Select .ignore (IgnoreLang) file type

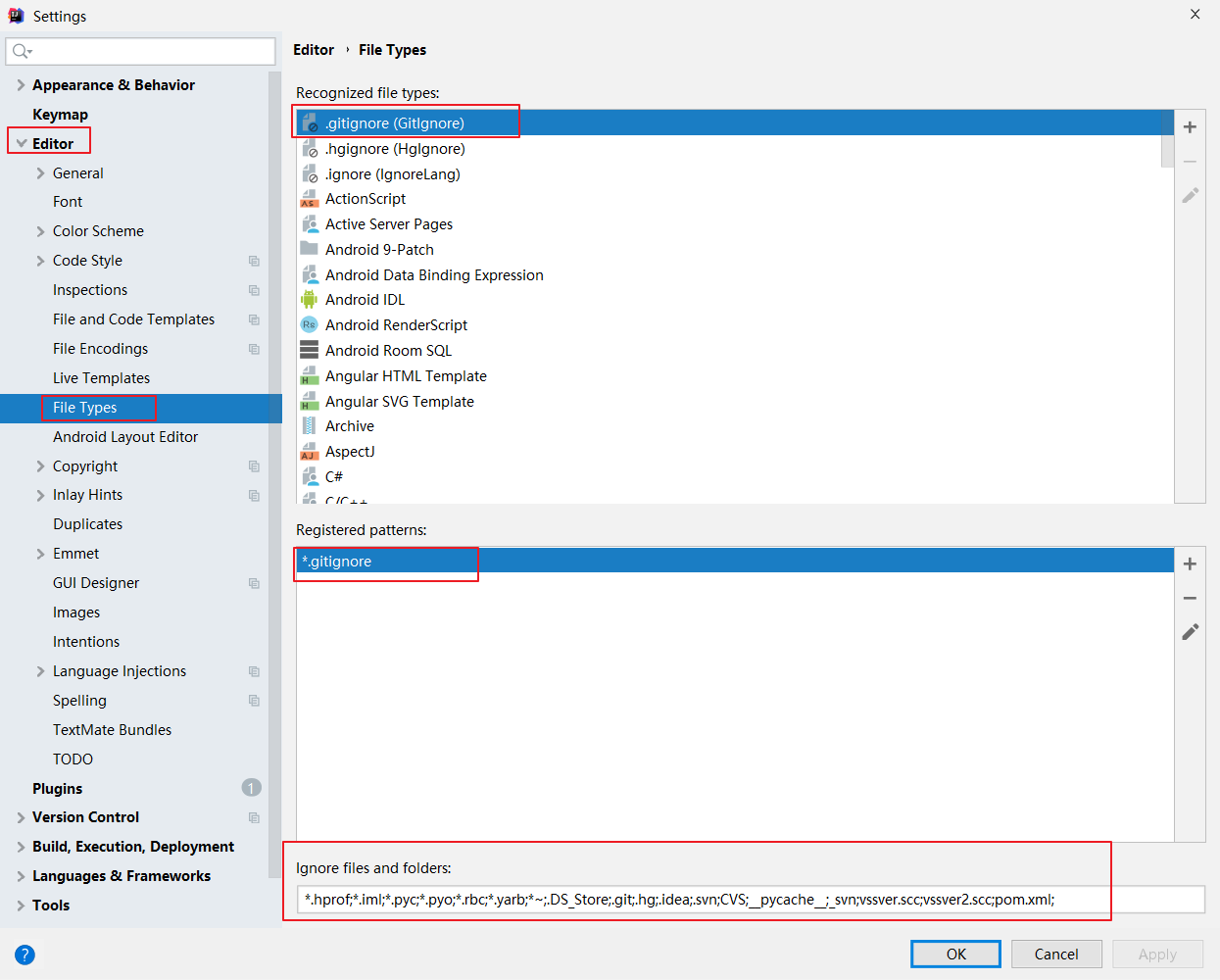click(392, 174)
